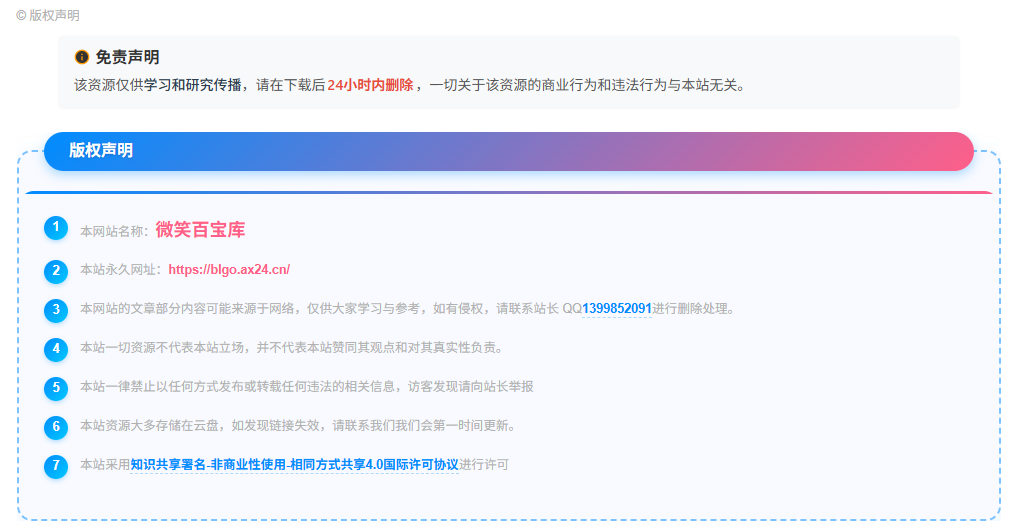Click the bold text 学习和研究传播
The width and height of the screenshot is (1022, 529).
click(x=193, y=85)
